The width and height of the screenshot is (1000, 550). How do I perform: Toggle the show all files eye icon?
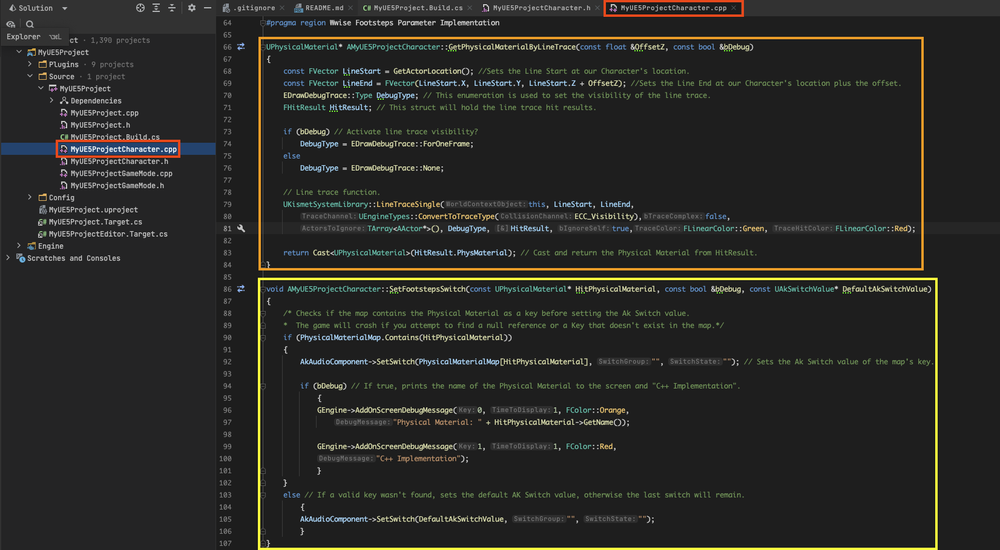coord(11,24)
